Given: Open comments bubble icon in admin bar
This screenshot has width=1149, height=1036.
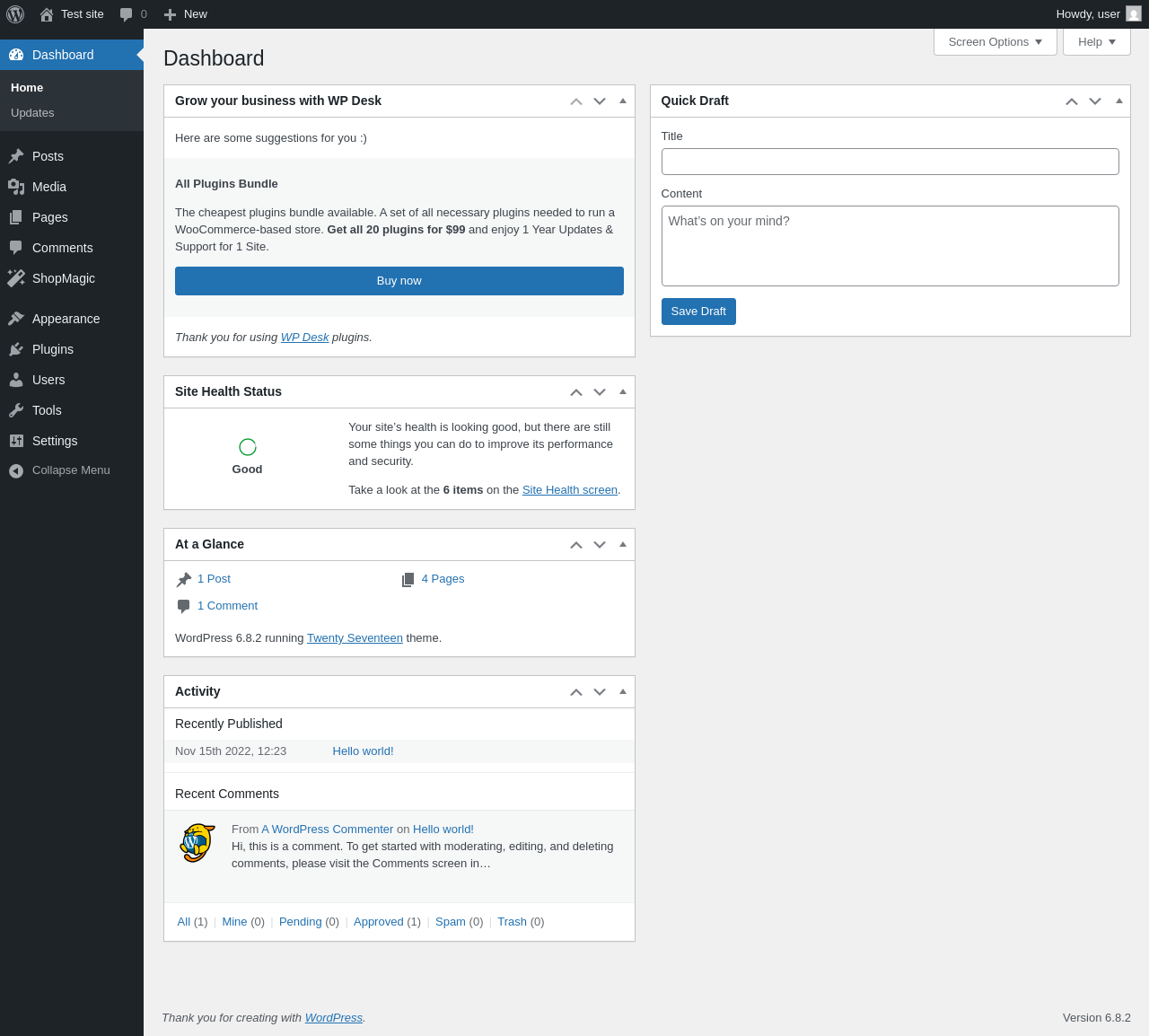Looking at the screenshot, I should pos(127,14).
